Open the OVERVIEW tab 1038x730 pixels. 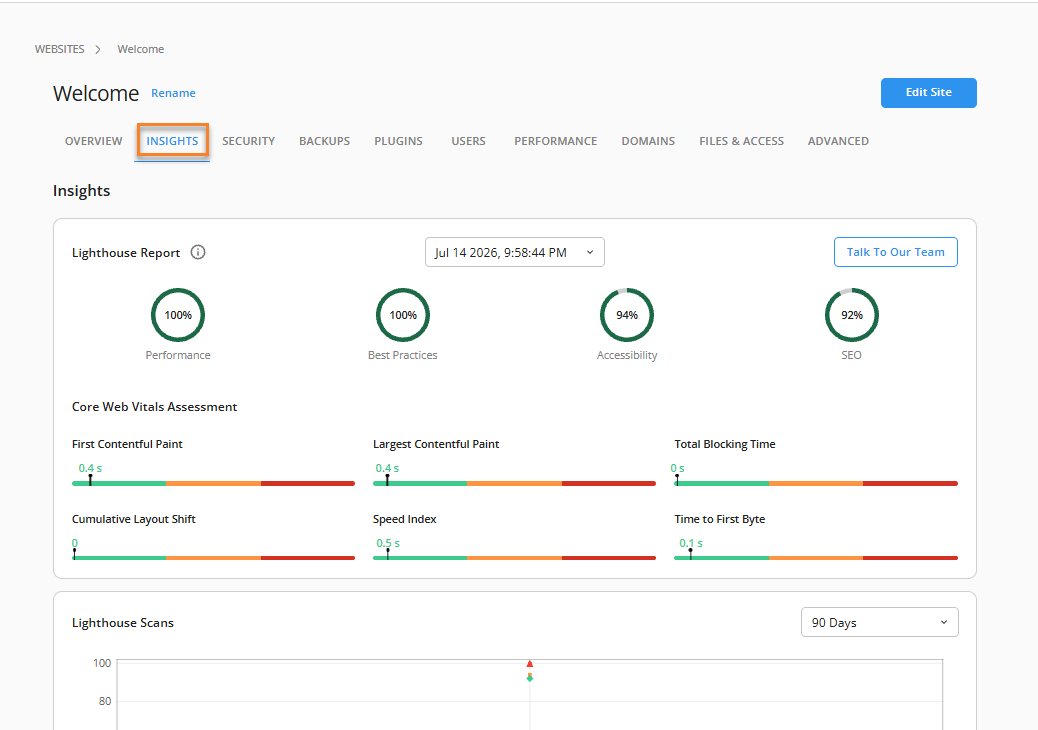pyautogui.click(x=93, y=141)
